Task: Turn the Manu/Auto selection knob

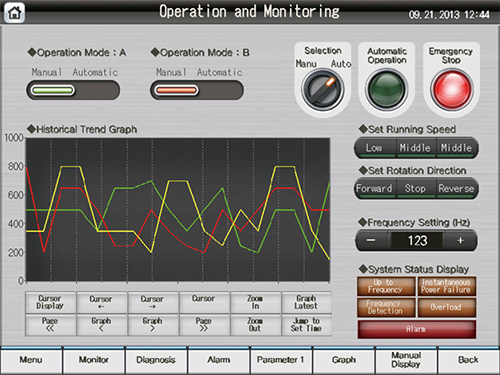Action: coord(323,89)
